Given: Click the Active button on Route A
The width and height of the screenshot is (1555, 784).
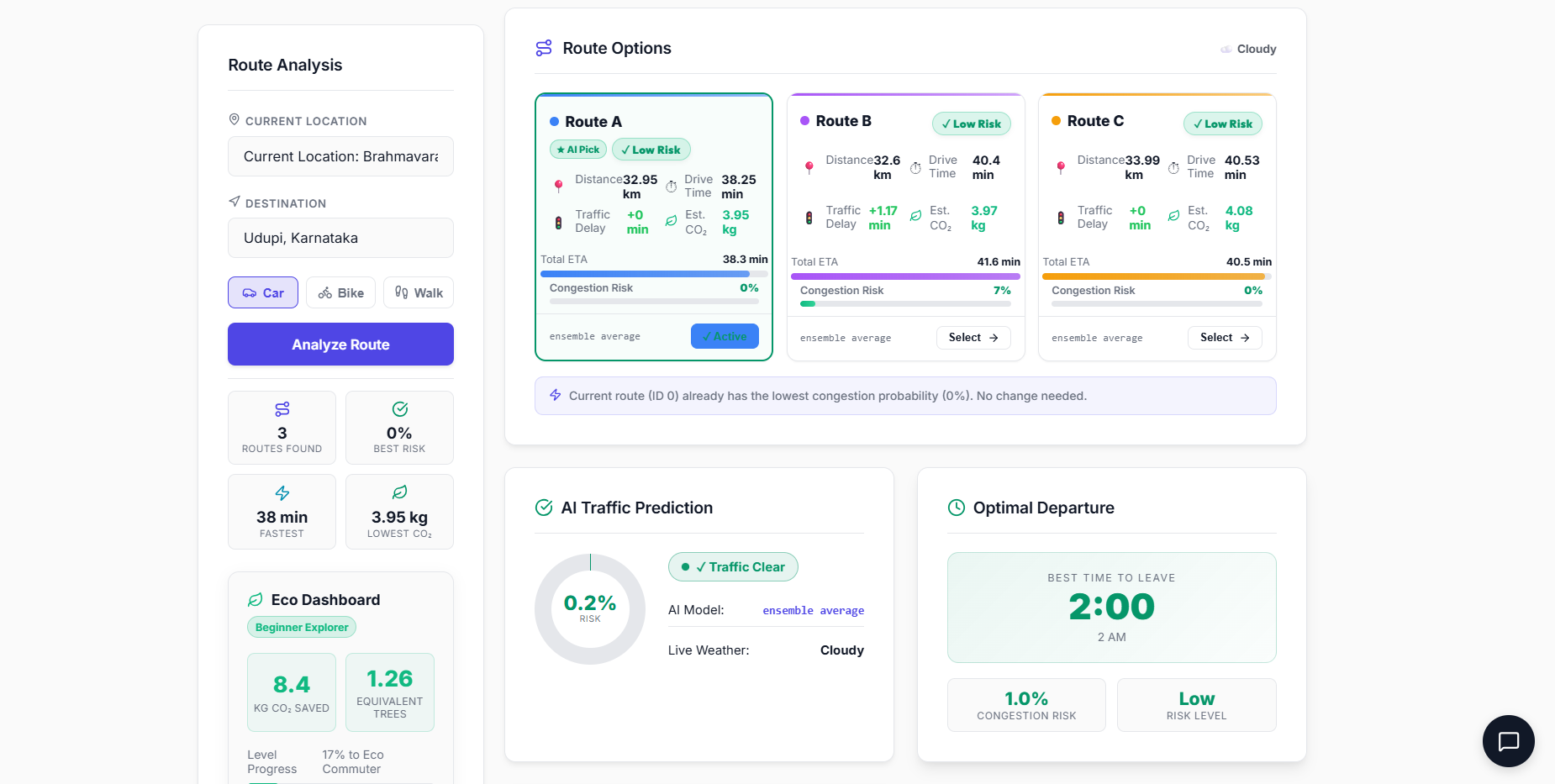Looking at the screenshot, I should (x=725, y=336).
